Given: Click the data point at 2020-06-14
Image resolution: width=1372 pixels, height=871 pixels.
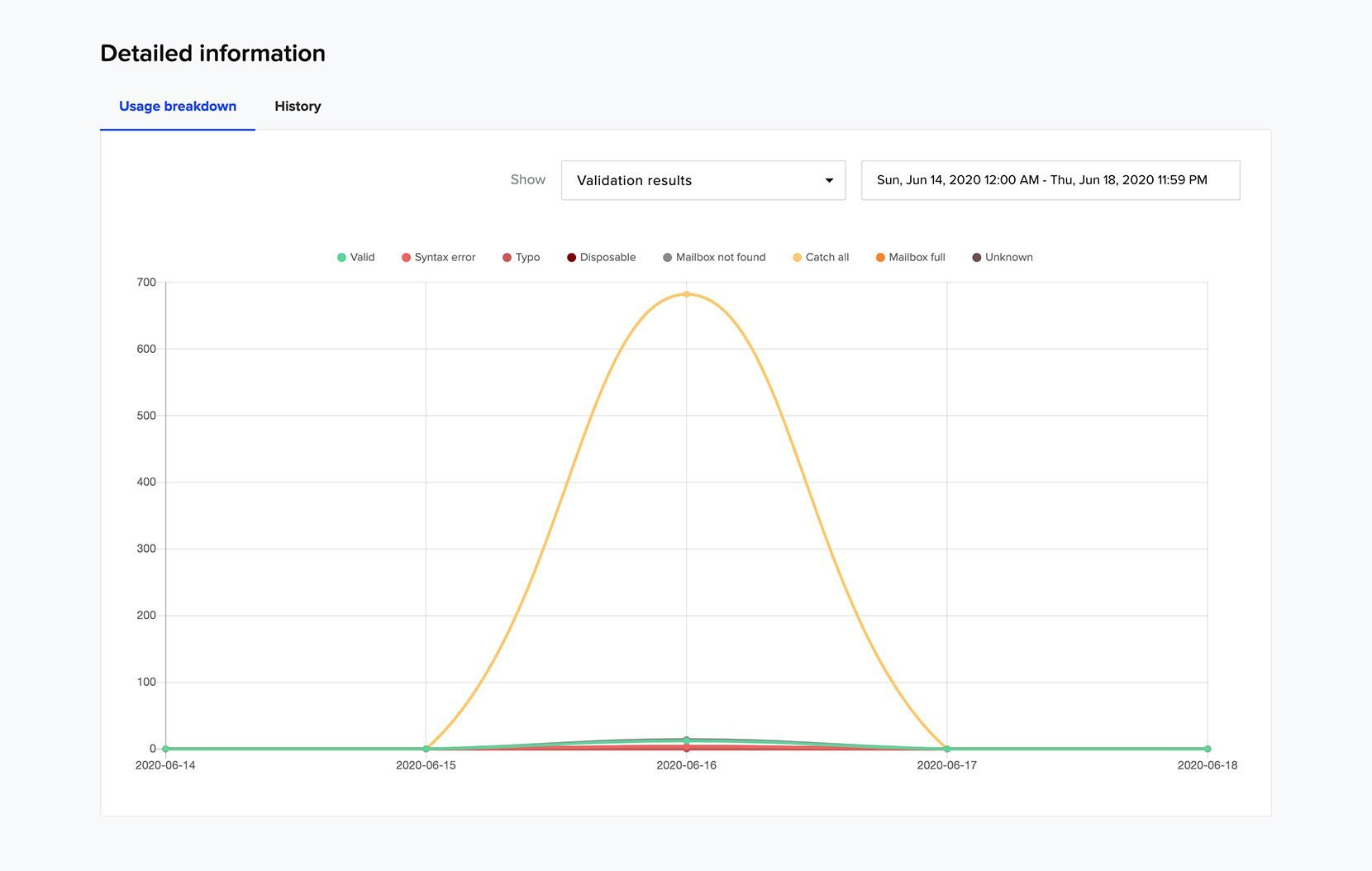Looking at the screenshot, I should 165,749.
